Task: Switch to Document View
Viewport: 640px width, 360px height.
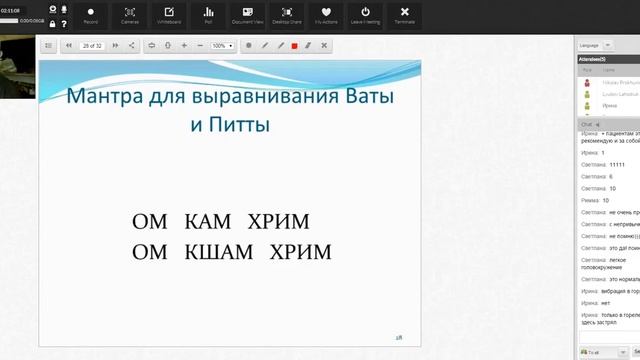Action: pyautogui.click(x=247, y=16)
